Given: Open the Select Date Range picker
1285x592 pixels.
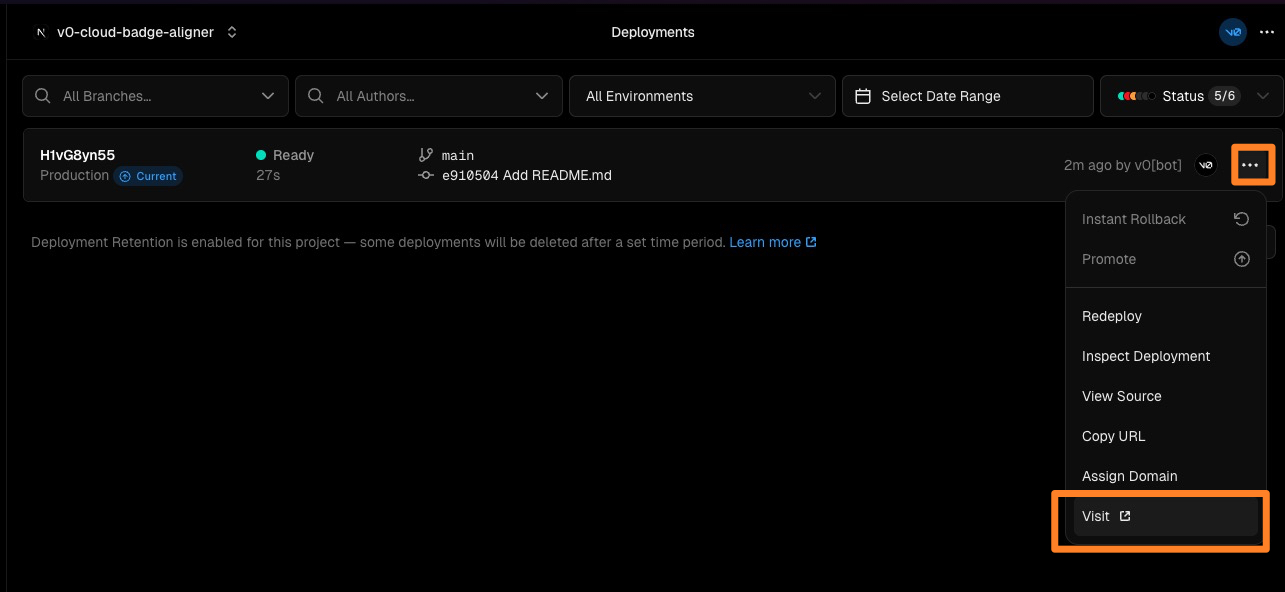Looking at the screenshot, I should click(967, 96).
